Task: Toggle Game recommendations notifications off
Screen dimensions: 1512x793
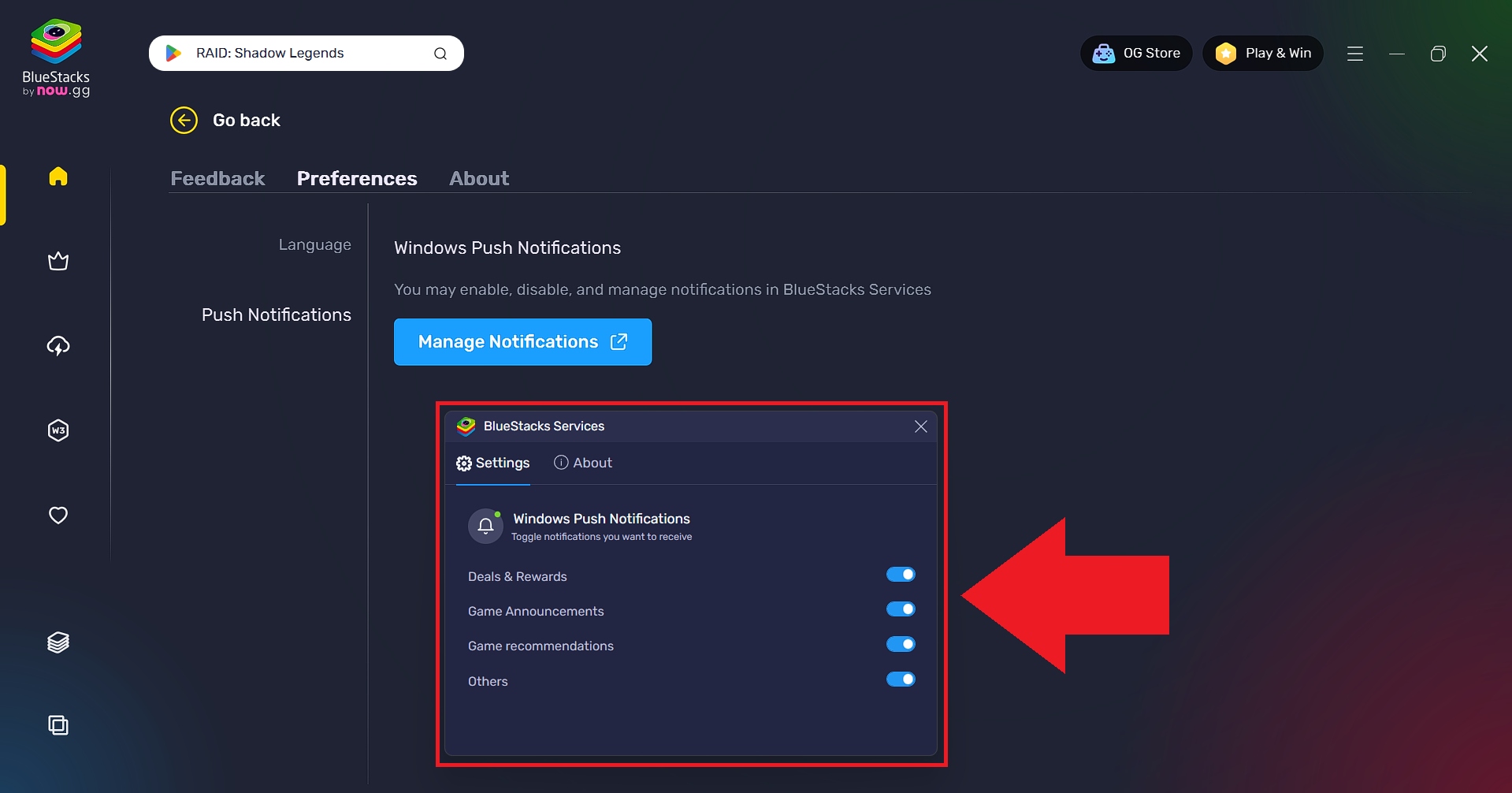Action: (x=901, y=645)
